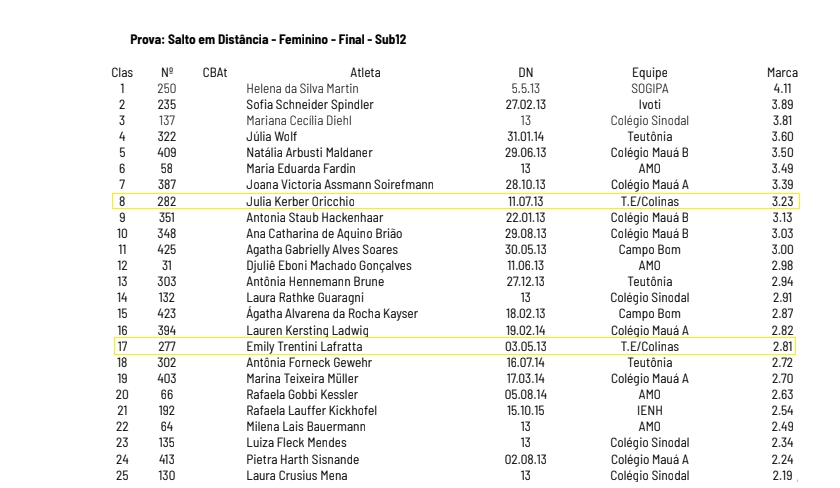Click the Ivoti team cell
This screenshot has width=840, height=488.
[x=649, y=104]
